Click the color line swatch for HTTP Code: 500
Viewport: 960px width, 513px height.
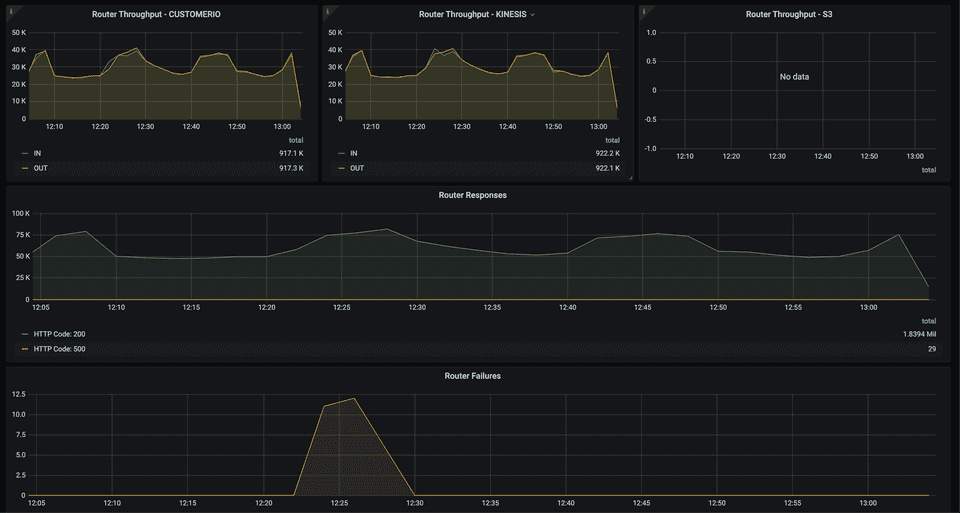25,349
